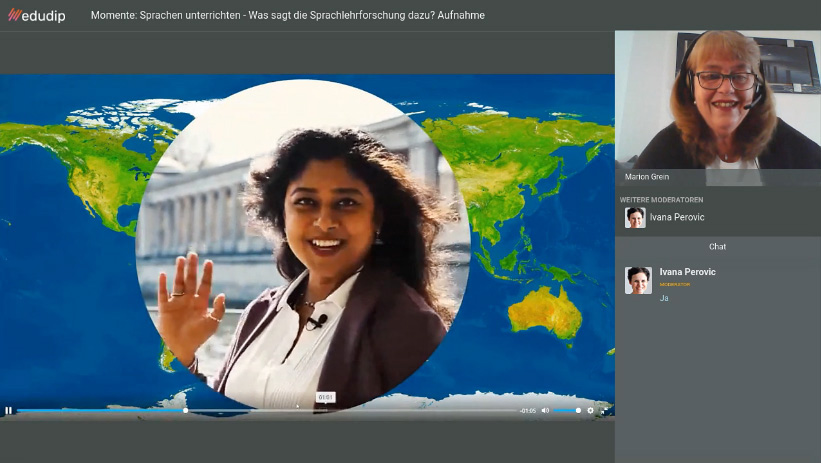The height and width of the screenshot is (463, 821).
Task: Click the remaining time display -01:05
Action: pyautogui.click(x=527, y=410)
